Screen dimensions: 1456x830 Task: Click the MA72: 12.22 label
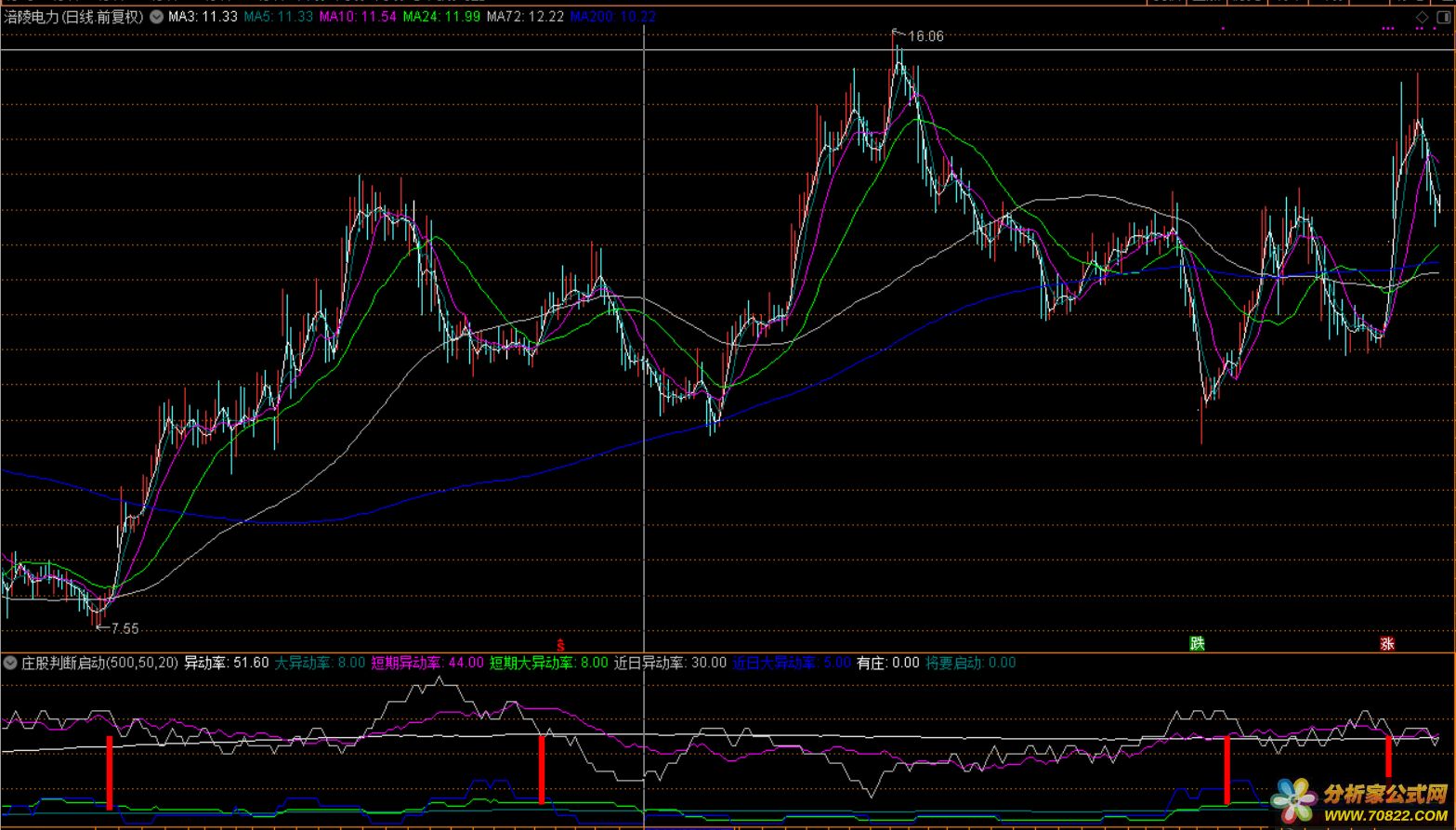(x=526, y=17)
